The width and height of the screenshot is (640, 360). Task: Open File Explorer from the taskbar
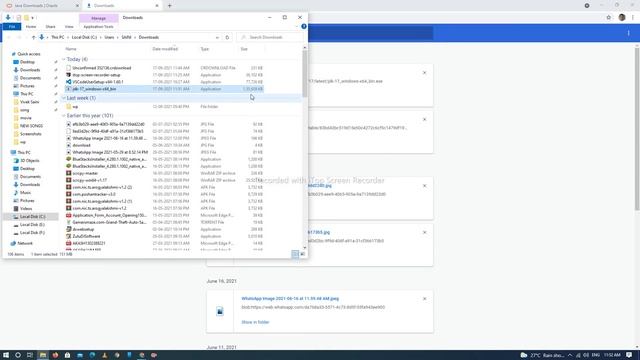[42, 355]
